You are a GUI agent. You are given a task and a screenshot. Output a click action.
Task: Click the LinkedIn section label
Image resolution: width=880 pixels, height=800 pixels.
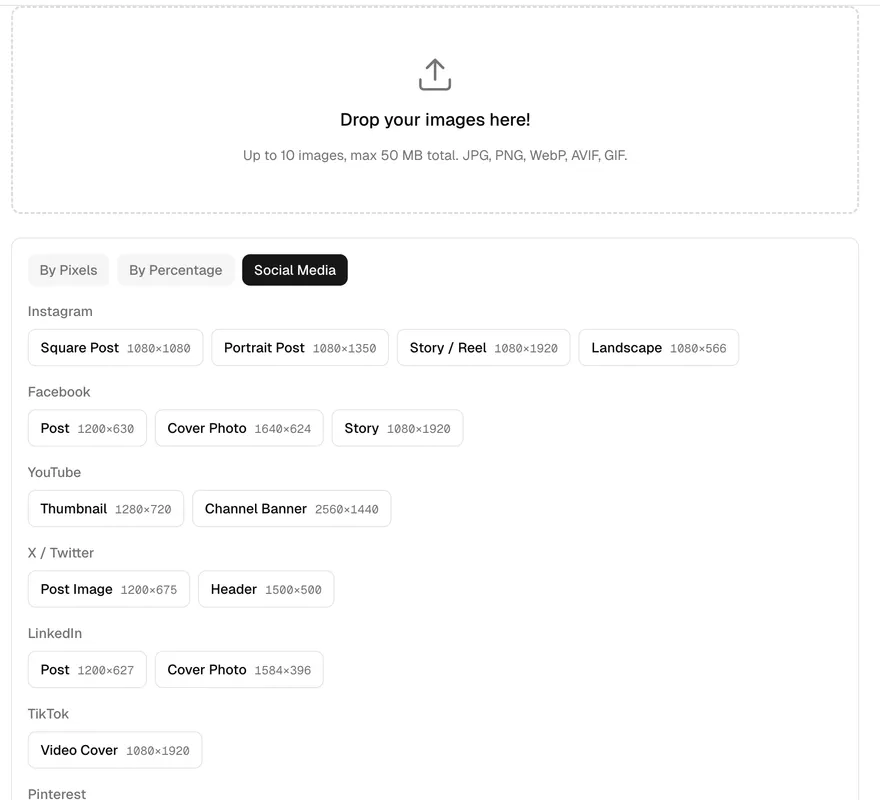pos(55,633)
